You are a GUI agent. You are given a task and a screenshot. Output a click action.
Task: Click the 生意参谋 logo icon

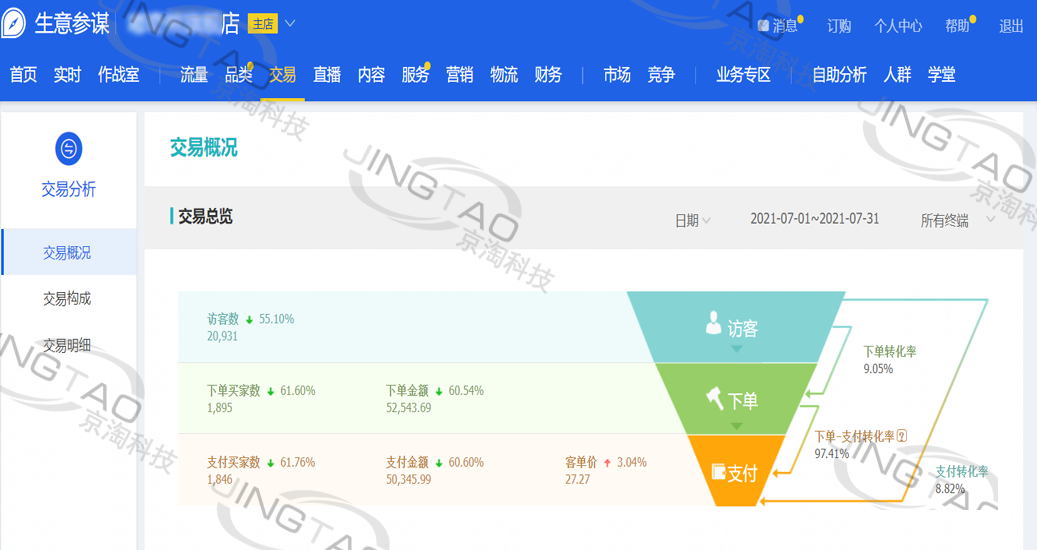(x=14, y=24)
